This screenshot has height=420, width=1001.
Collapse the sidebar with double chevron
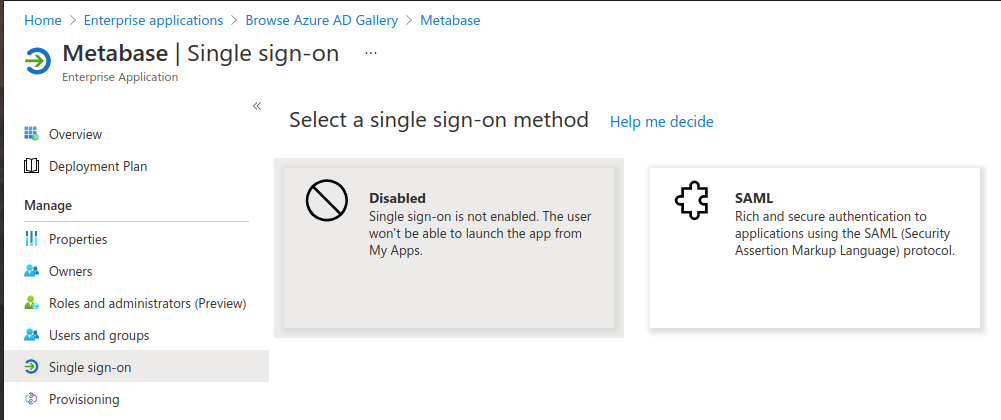[x=257, y=106]
